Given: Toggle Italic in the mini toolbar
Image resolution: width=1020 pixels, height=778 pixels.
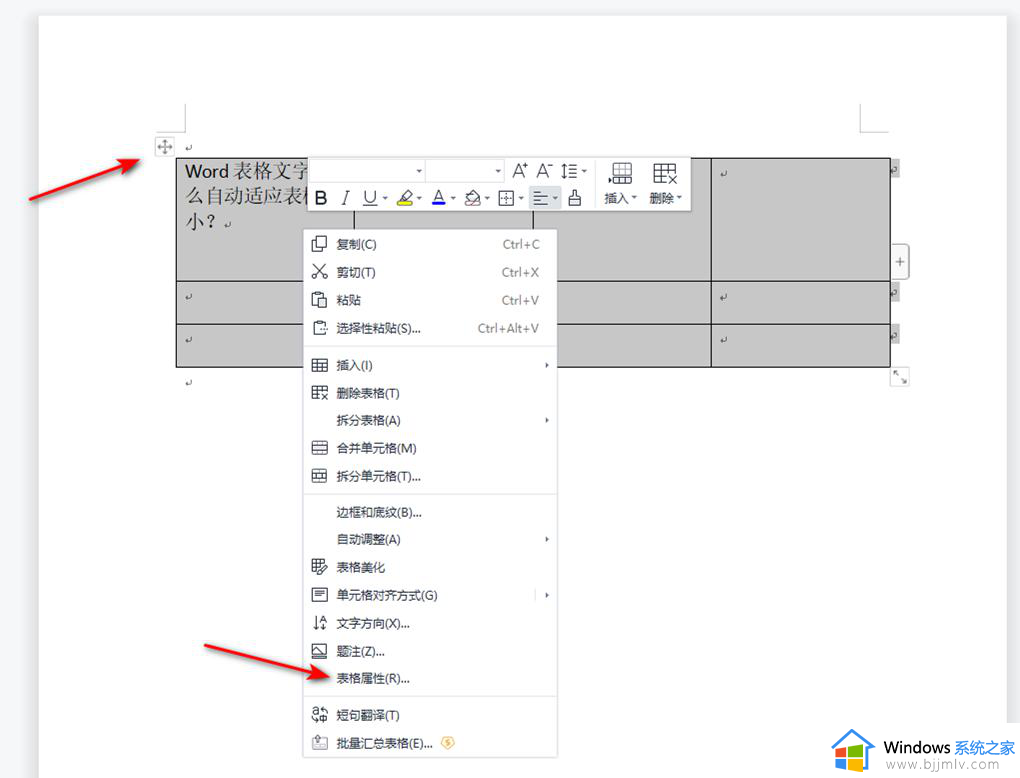Looking at the screenshot, I should point(345,198).
